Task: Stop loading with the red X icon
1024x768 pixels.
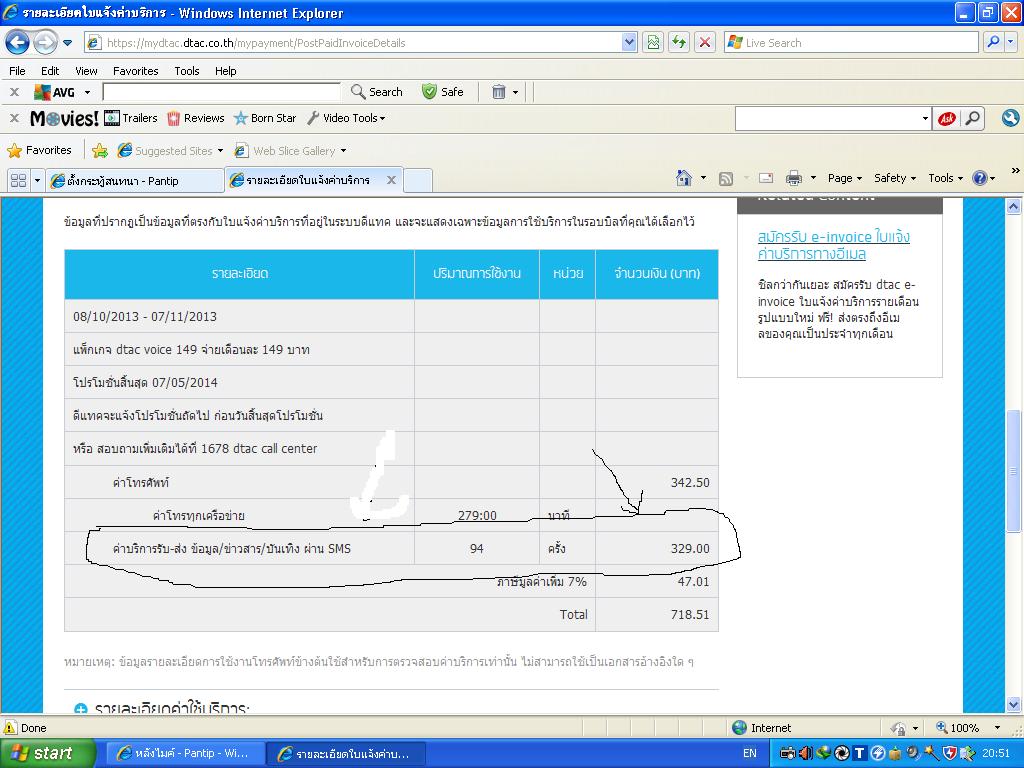Action: 705,43
